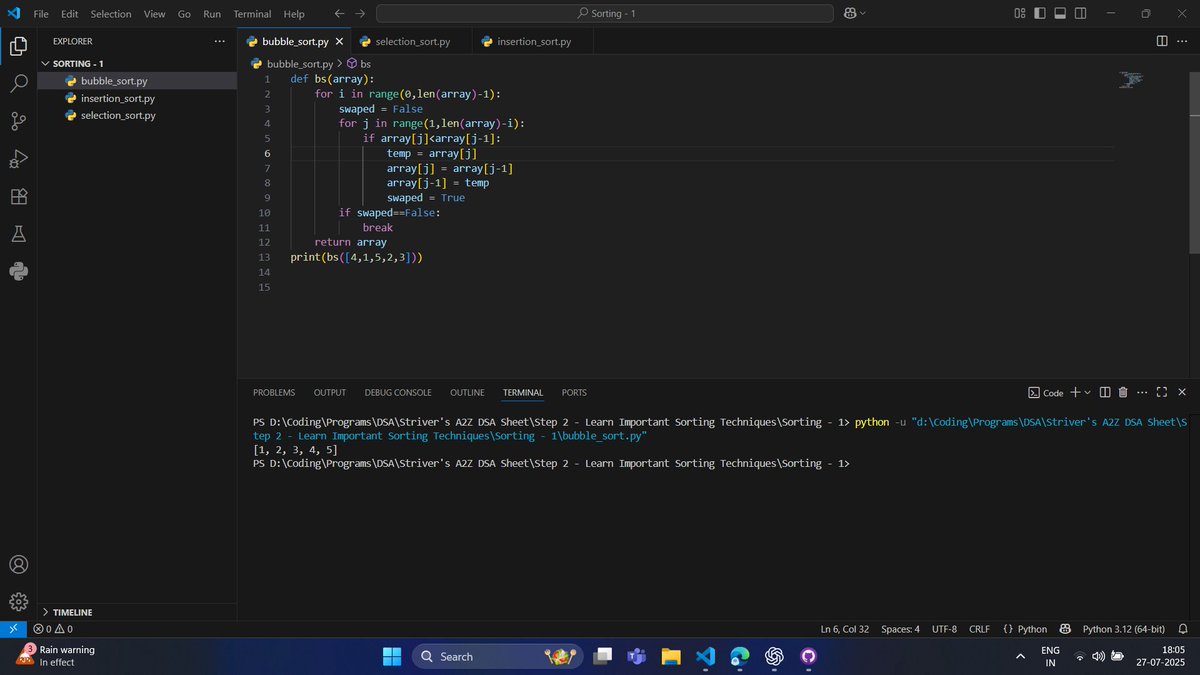The image size is (1200, 675).
Task: Split the editor to the right
Action: 1162,41
